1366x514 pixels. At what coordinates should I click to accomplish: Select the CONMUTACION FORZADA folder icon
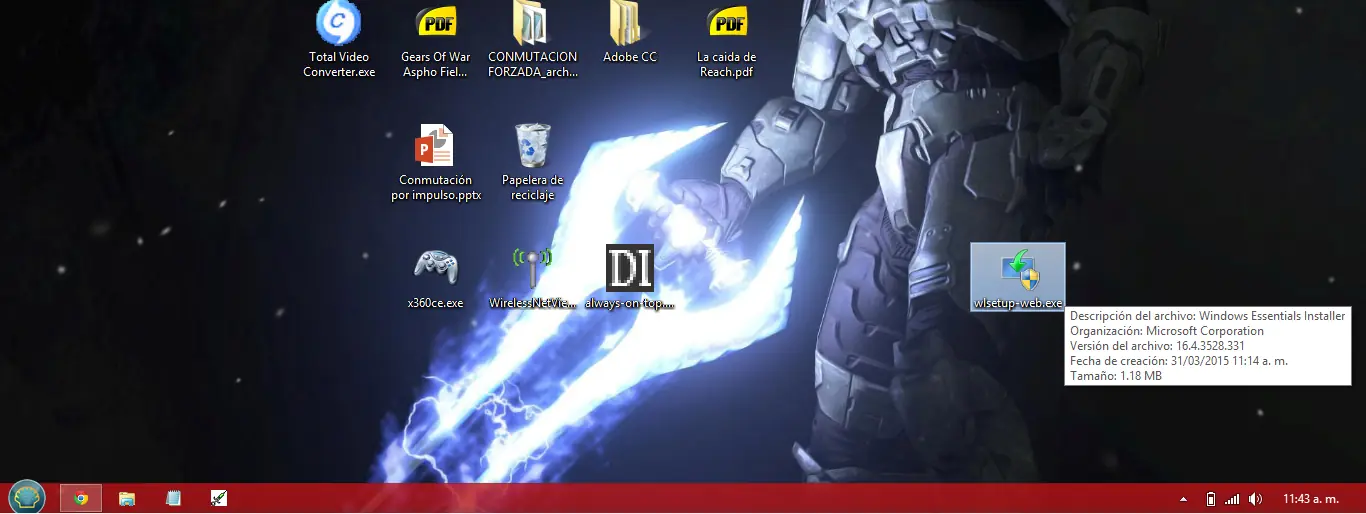click(x=531, y=24)
